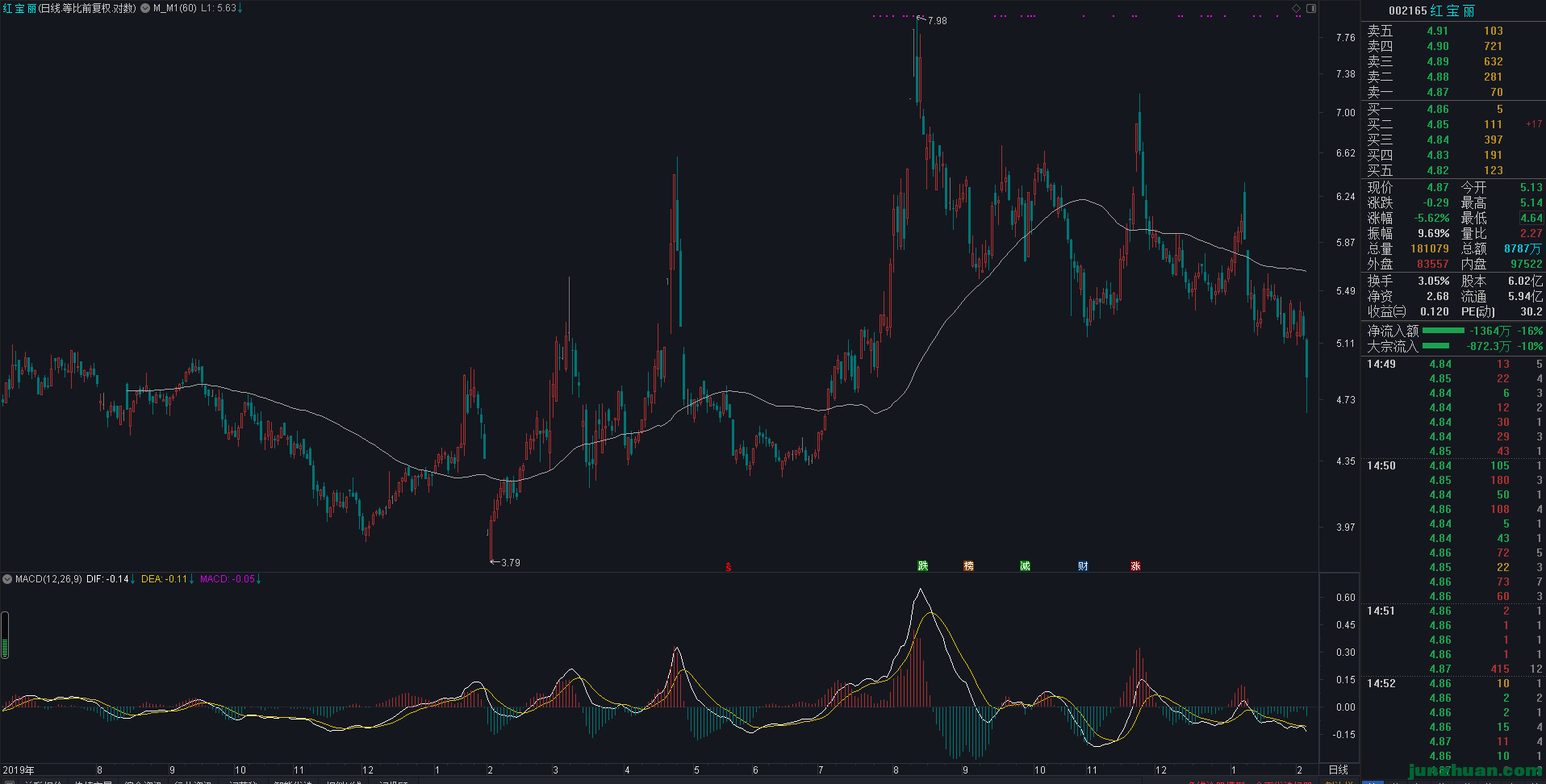The image size is (1546, 784).
Task: Select the 002165 红宝丽 title in quote panel
Action: tap(1431, 10)
